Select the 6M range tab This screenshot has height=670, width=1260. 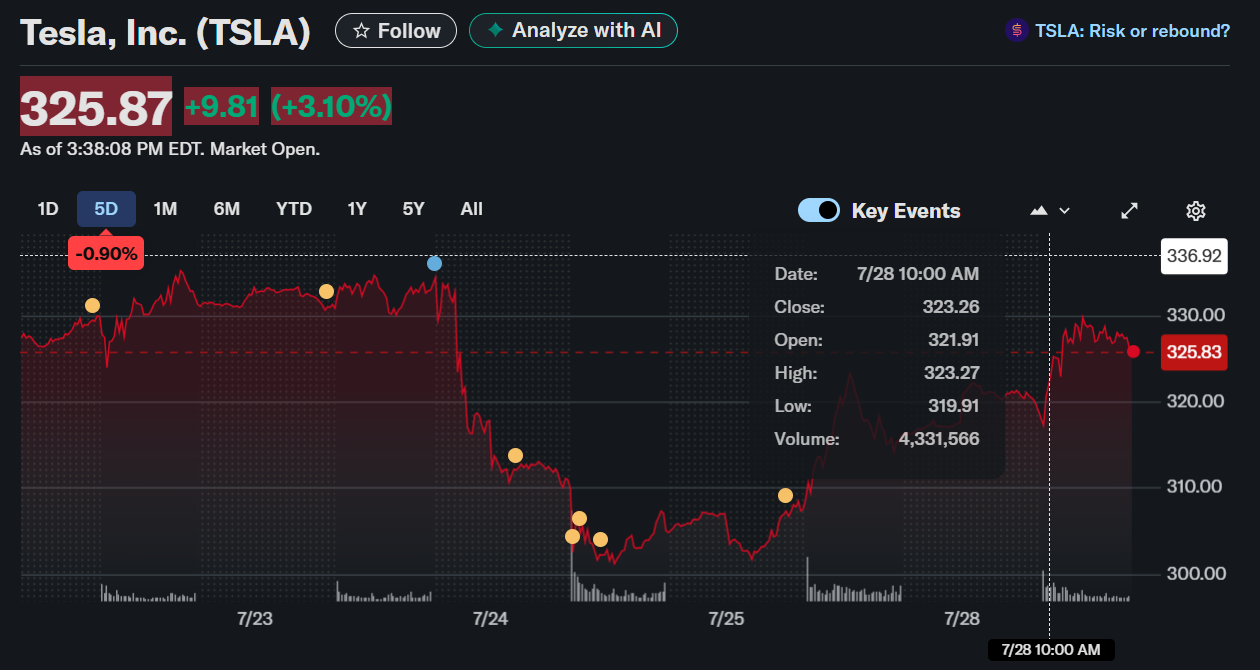coord(227,209)
